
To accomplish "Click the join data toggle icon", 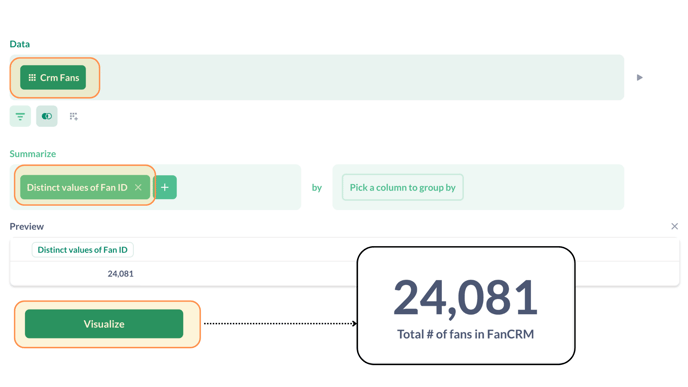I will click(x=47, y=116).
